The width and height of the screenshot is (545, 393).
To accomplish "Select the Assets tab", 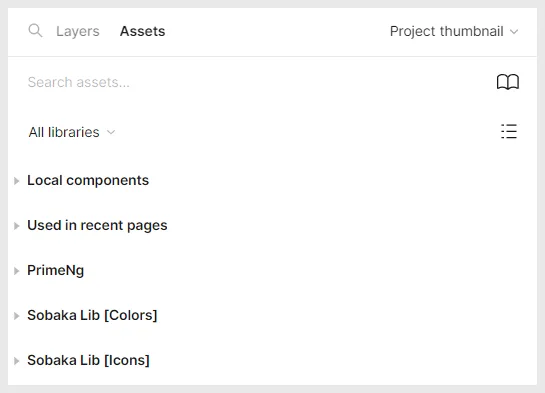I will (143, 31).
